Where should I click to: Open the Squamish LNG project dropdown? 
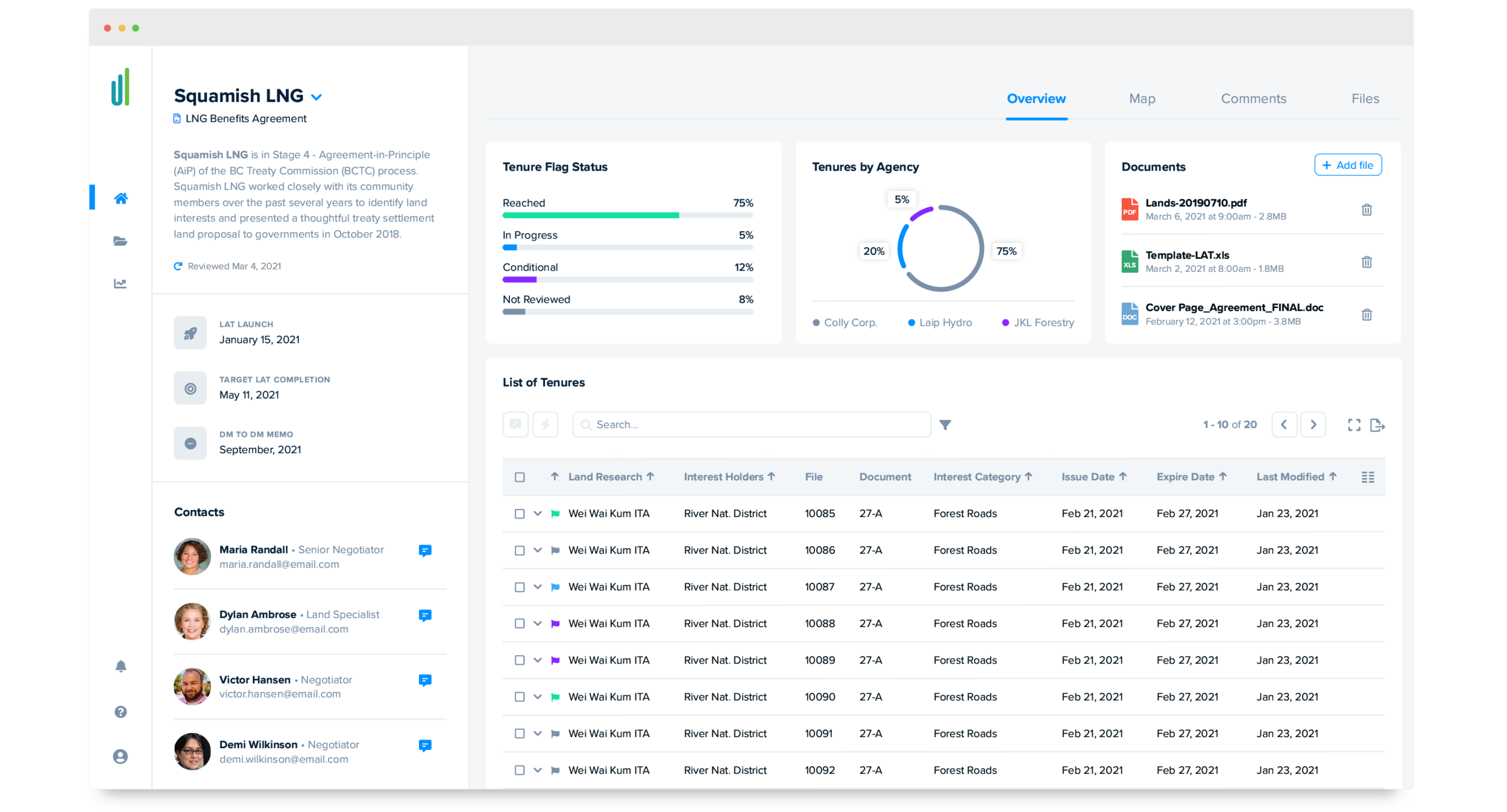coord(316,97)
